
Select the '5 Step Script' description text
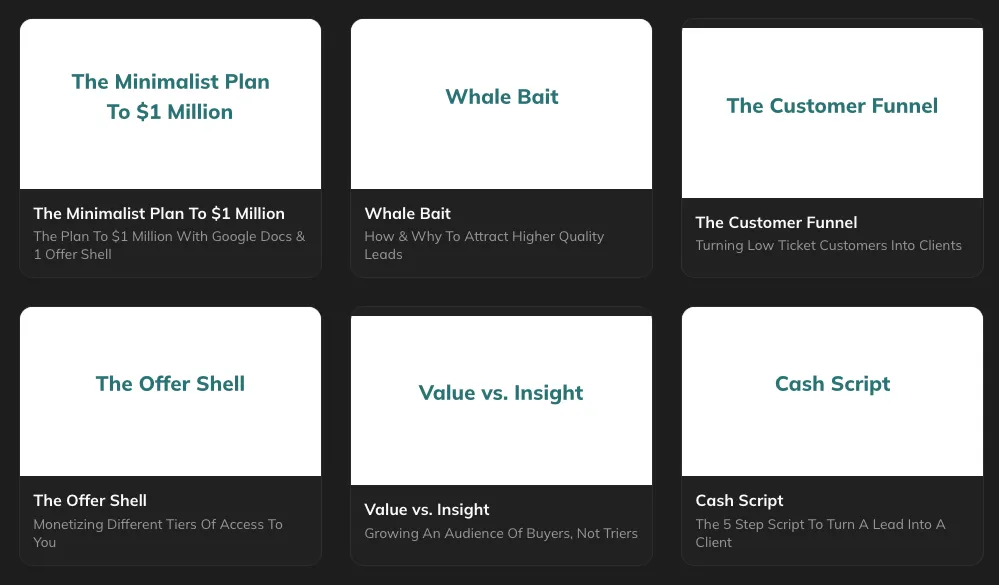tap(820, 533)
